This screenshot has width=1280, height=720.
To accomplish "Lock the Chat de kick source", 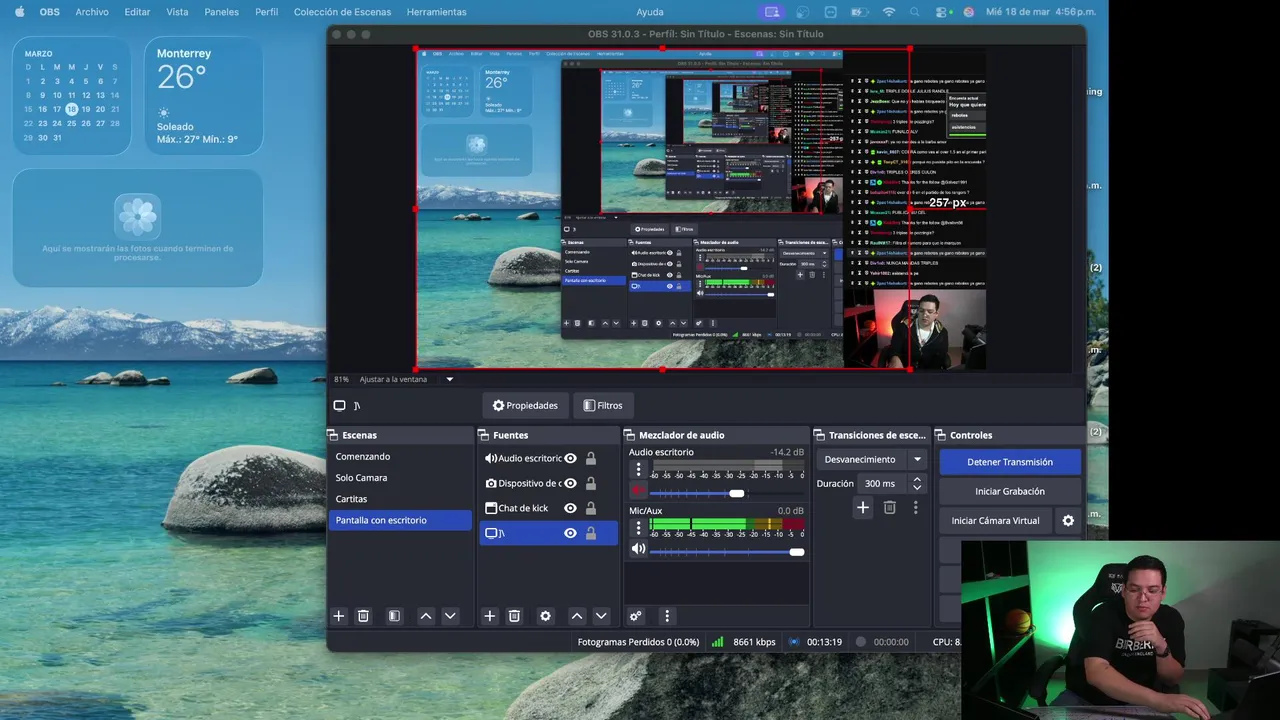I will click(x=591, y=508).
